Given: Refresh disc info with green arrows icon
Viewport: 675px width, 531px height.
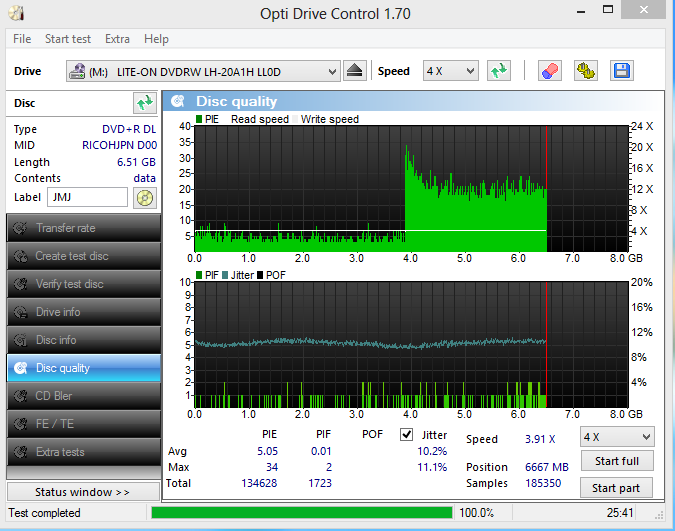Looking at the screenshot, I should pos(145,103).
